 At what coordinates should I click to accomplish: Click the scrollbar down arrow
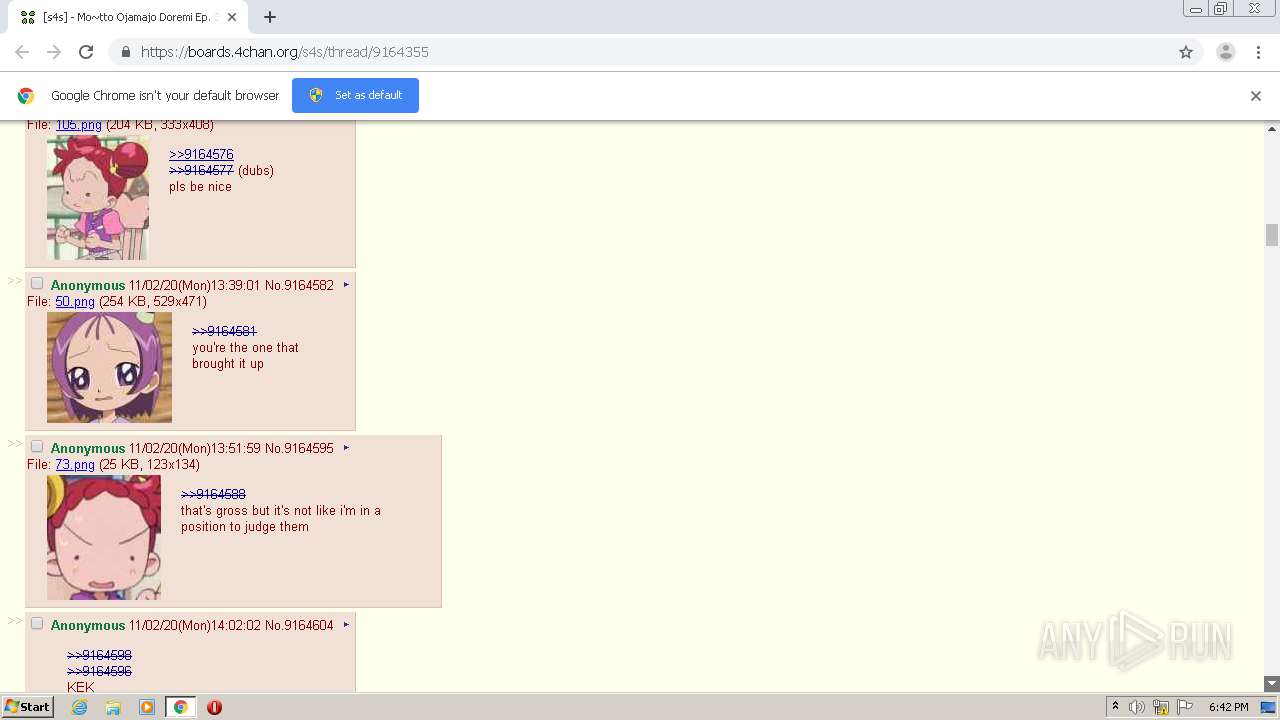(x=1272, y=684)
